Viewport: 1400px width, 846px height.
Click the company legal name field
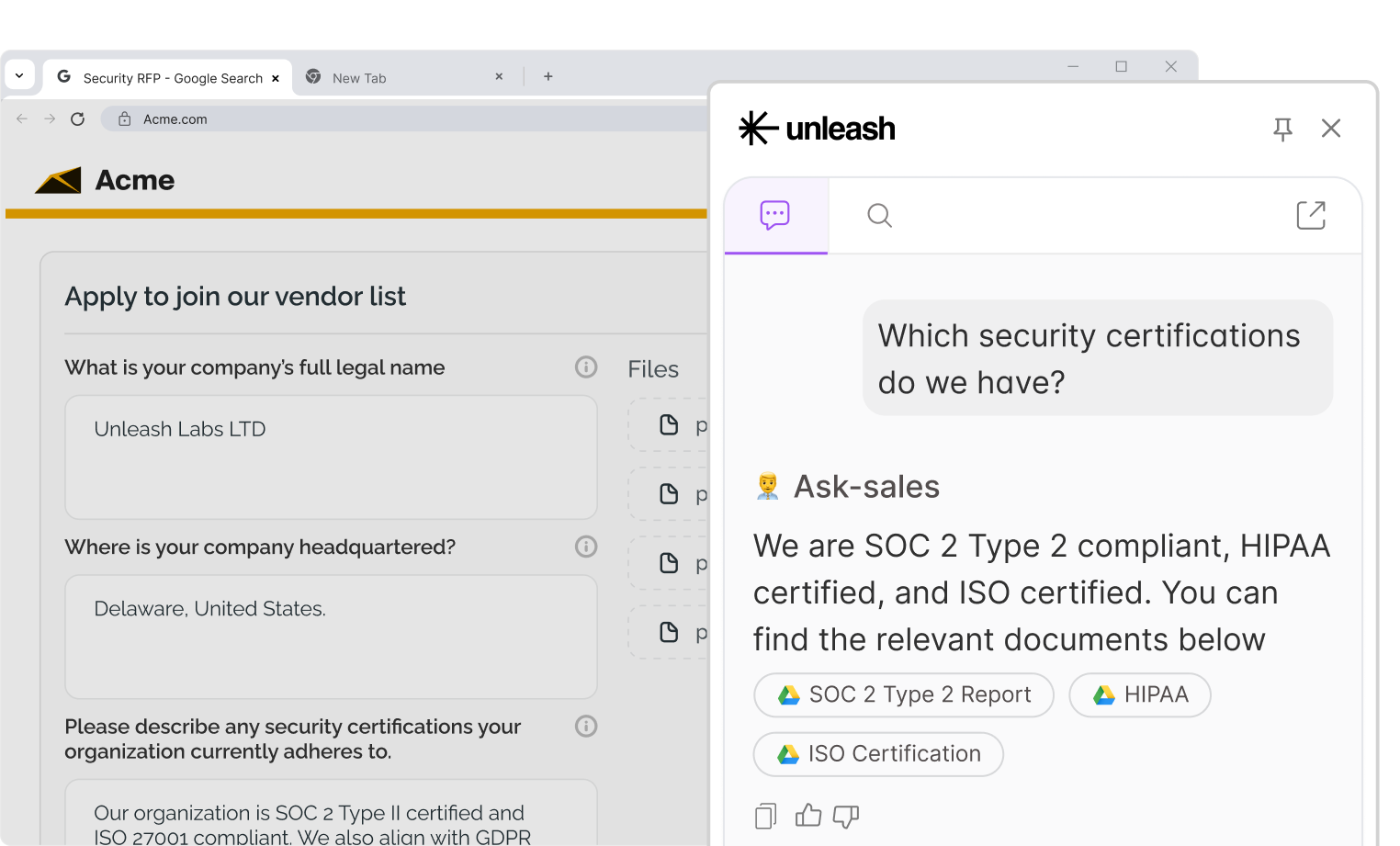[x=331, y=457]
